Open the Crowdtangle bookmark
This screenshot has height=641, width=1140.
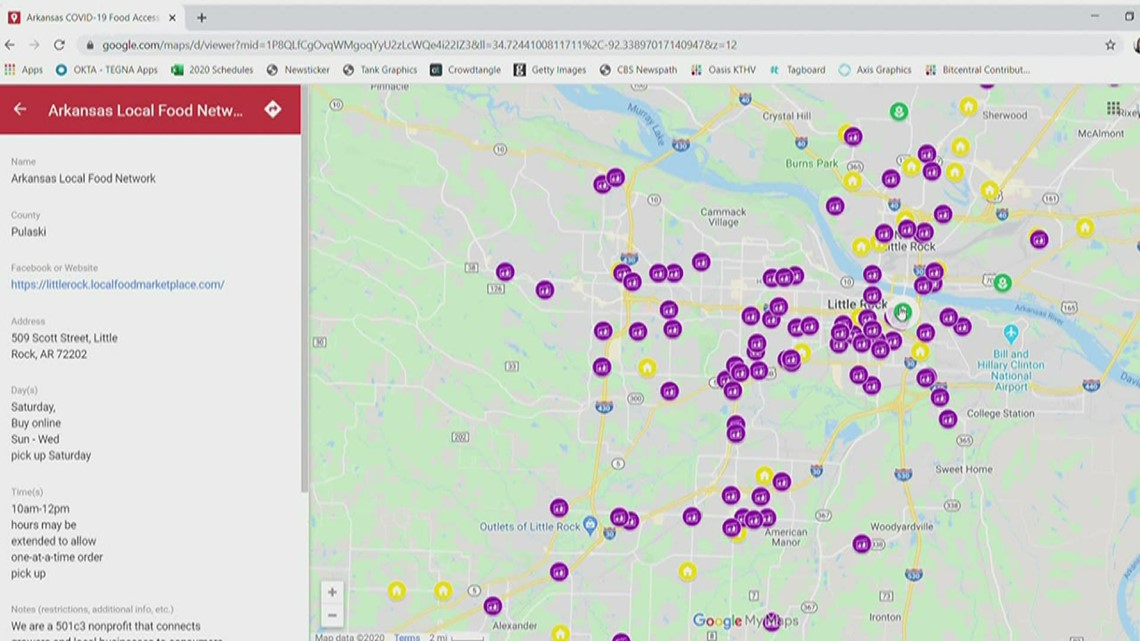click(465, 70)
